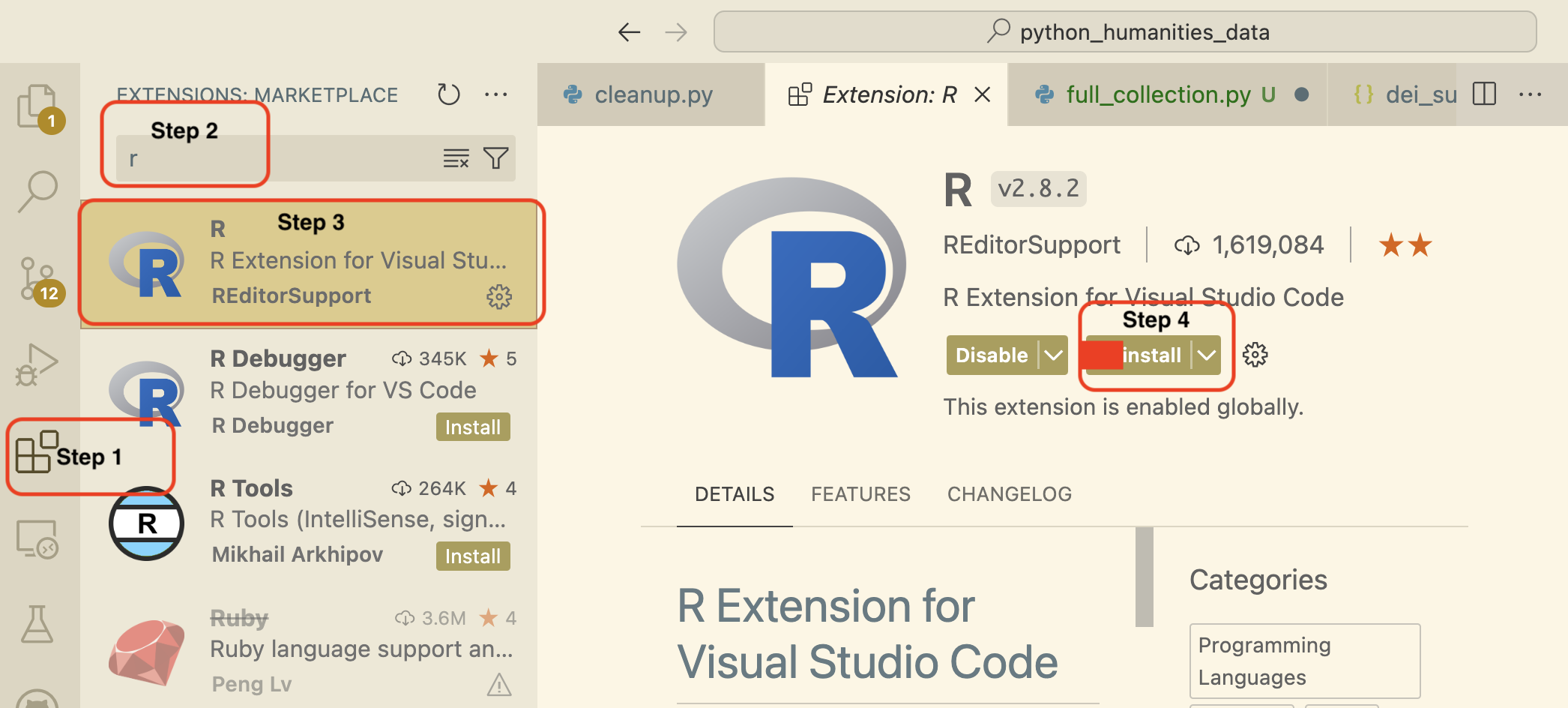Click the 264K download count
The height and width of the screenshot is (708, 1568).
[x=429, y=488]
